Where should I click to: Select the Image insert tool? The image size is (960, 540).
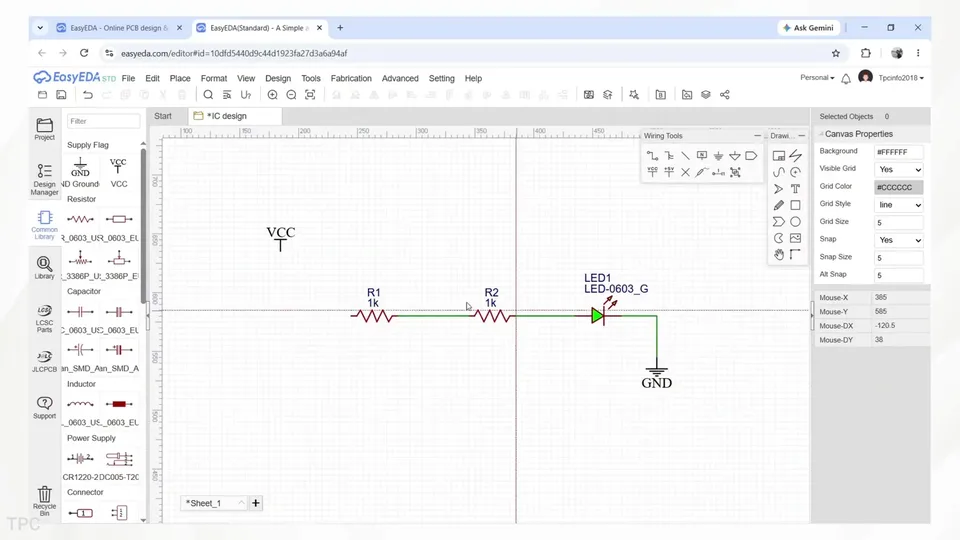[795, 238]
